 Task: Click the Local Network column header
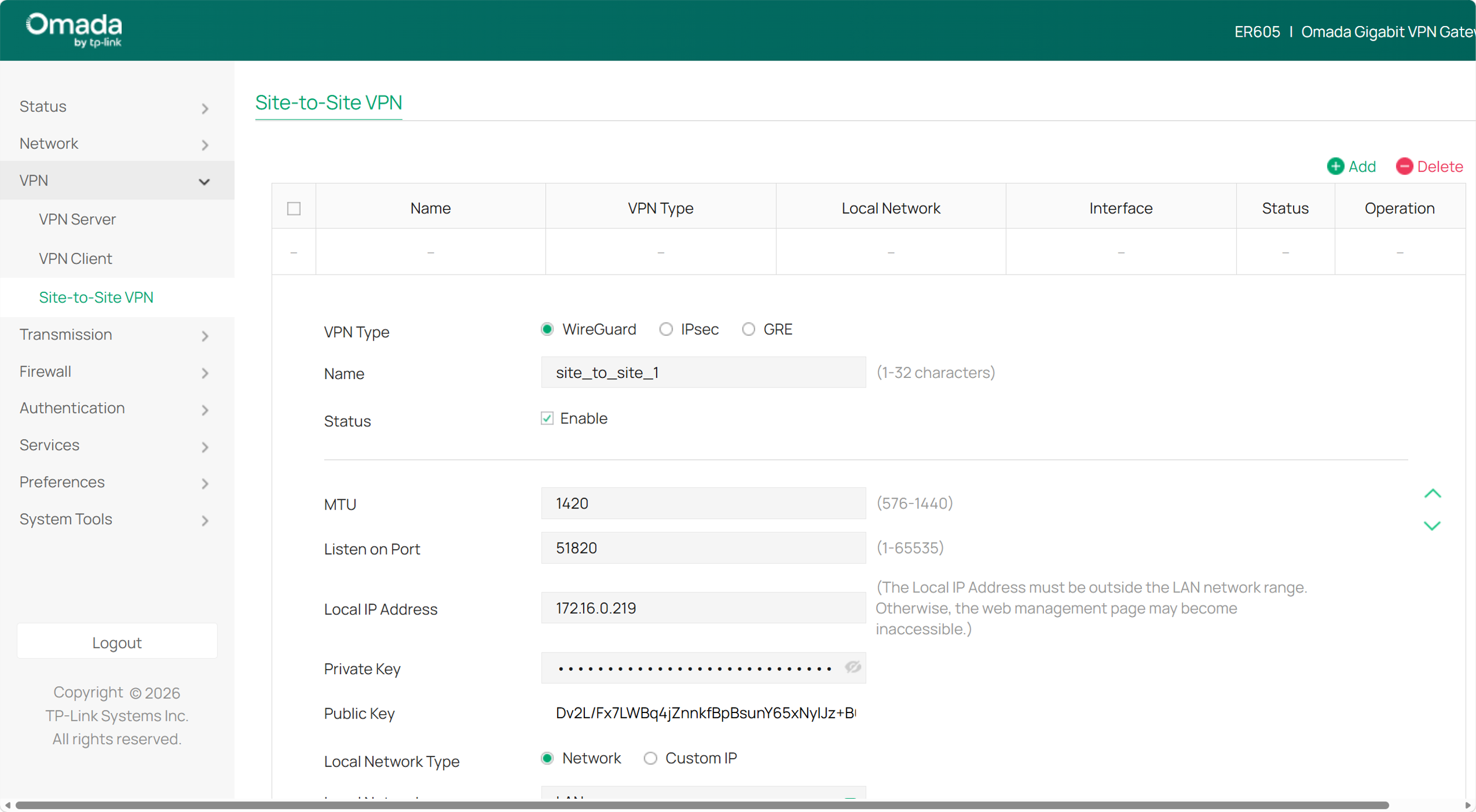coord(891,208)
